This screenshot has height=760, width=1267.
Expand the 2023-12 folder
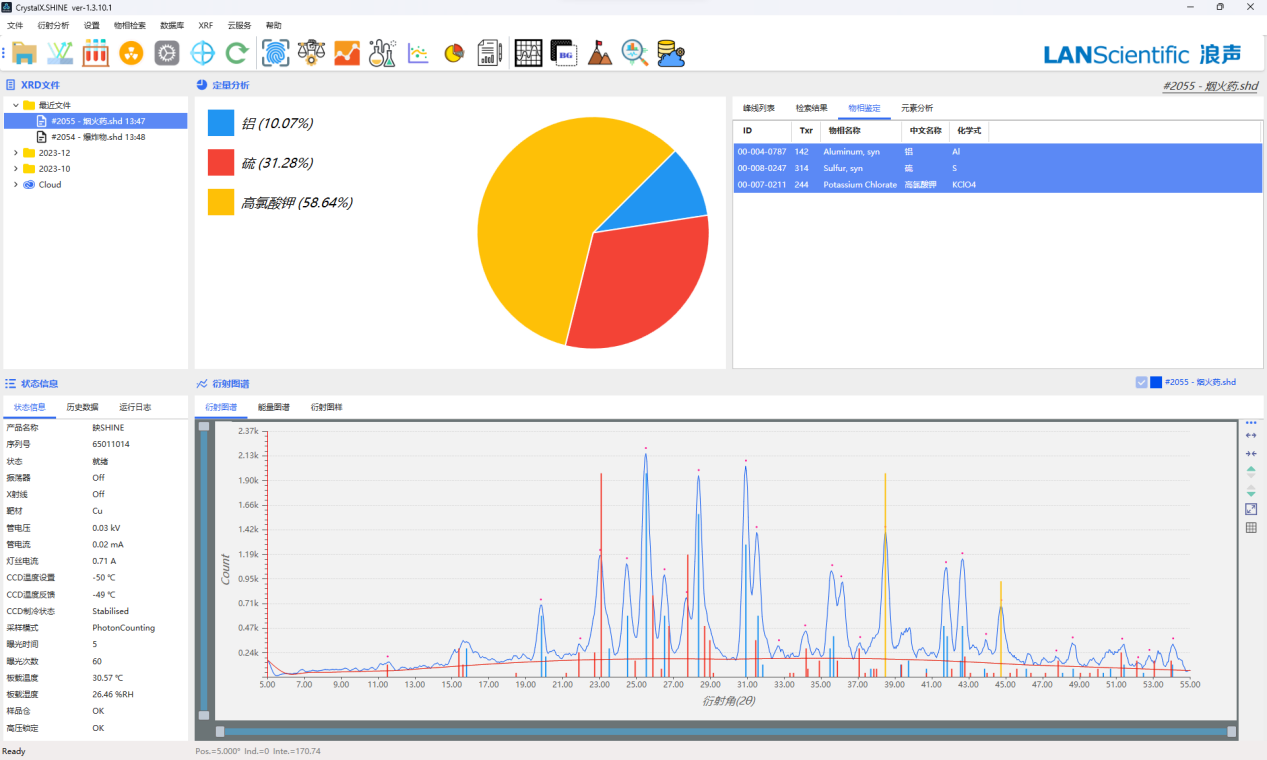[15, 153]
